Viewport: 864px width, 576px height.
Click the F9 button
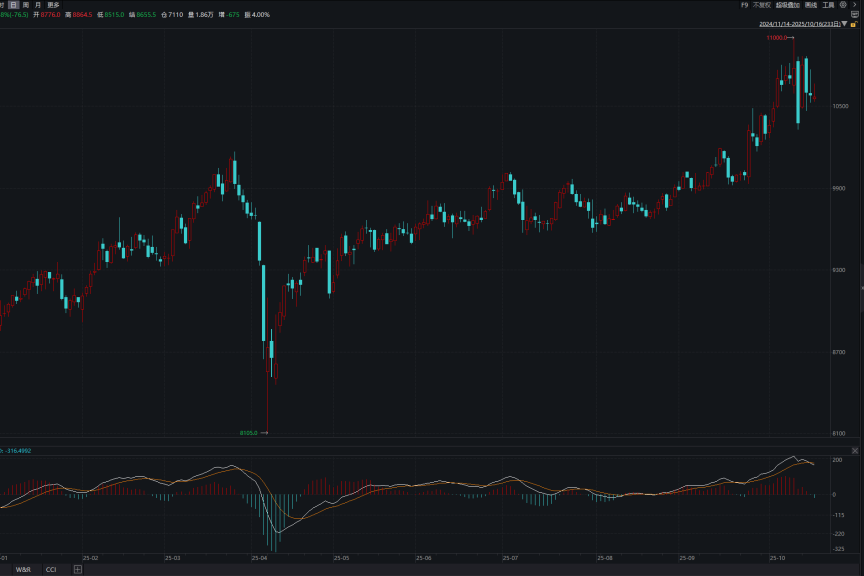point(743,5)
